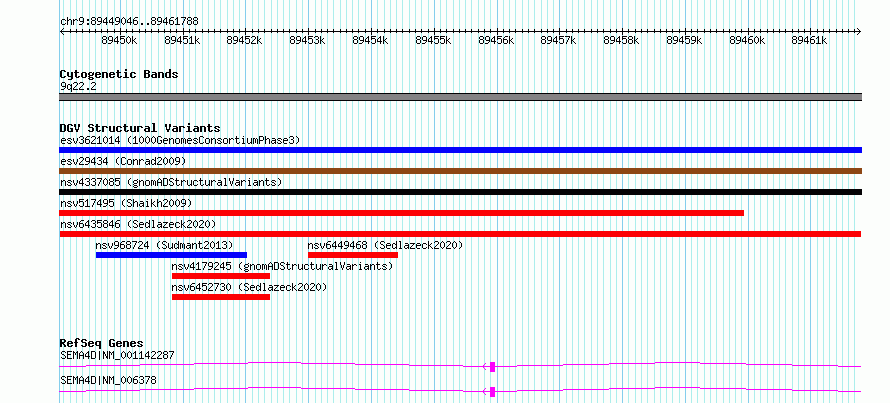This screenshot has height=403, width=890.
Task: Click the nsv6435846 red variant bar
Action: click(460, 234)
